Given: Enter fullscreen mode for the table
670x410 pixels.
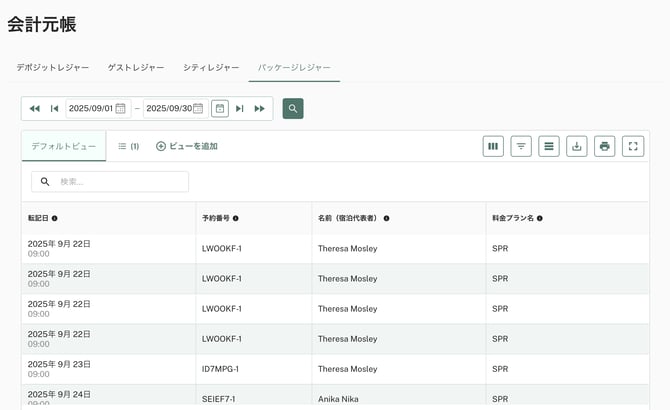Looking at the screenshot, I should 633,147.
